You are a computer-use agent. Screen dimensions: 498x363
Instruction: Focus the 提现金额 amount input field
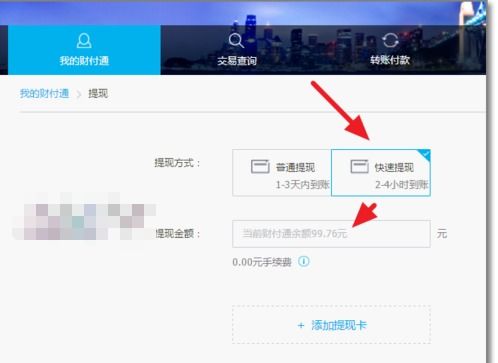click(x=331, y=234)
